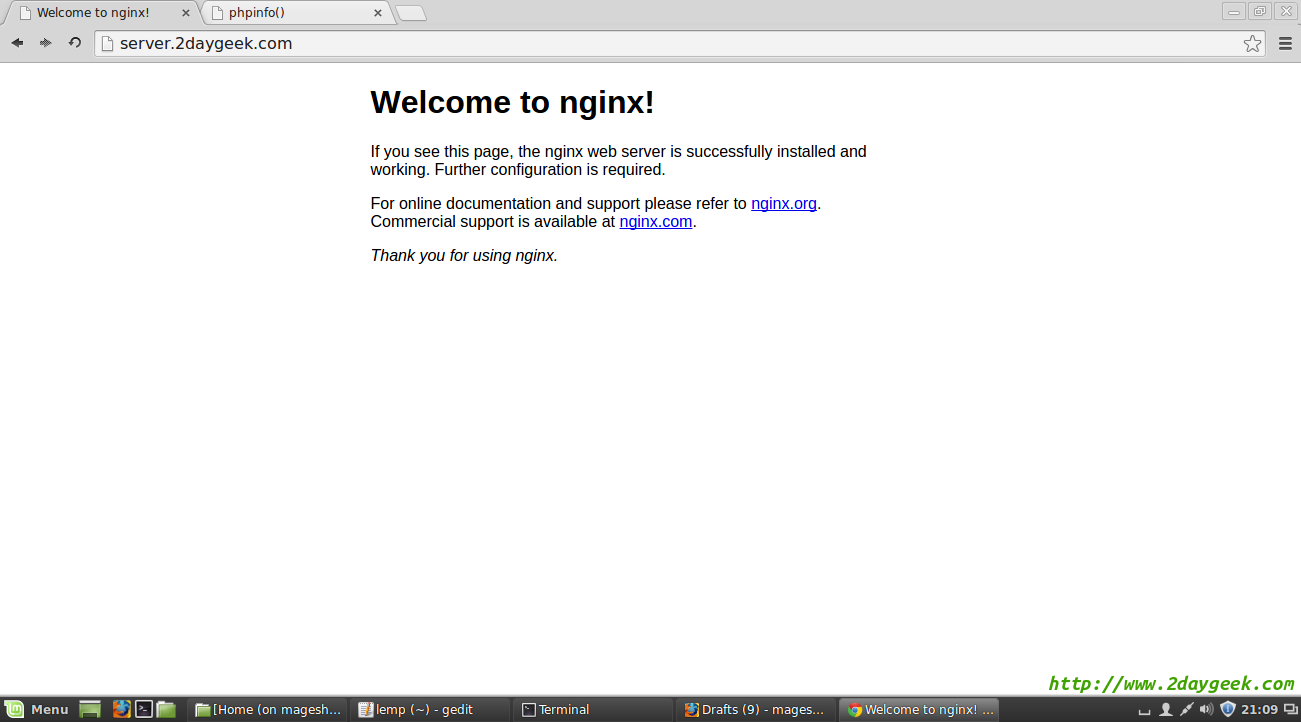
Task: Launch Firefox from the panel launcher
Action: point(121,709)
